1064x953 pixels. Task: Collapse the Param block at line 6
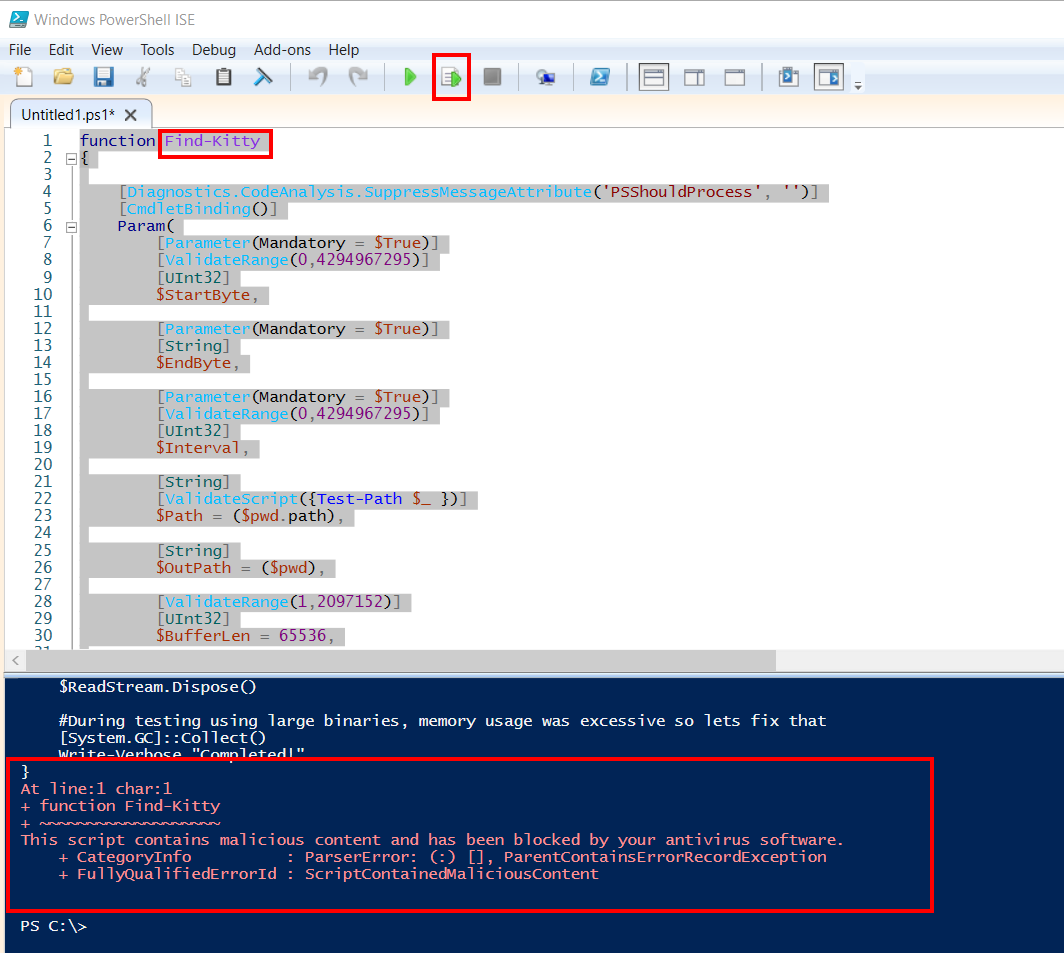click(x=71, y=227)
